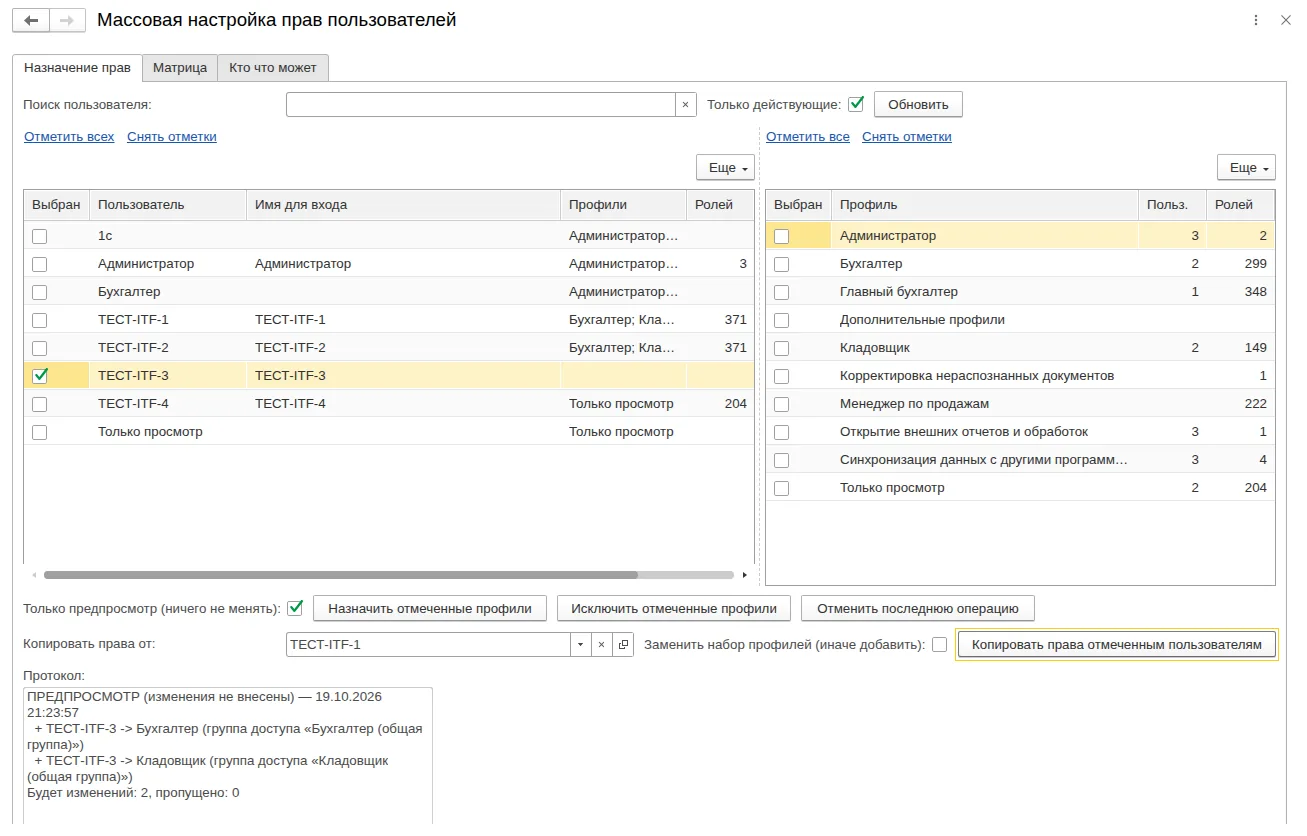1307x836 pixels.
Task: Enable 'Заменить набор профилей' checkbox
Action: coord(940,645)
